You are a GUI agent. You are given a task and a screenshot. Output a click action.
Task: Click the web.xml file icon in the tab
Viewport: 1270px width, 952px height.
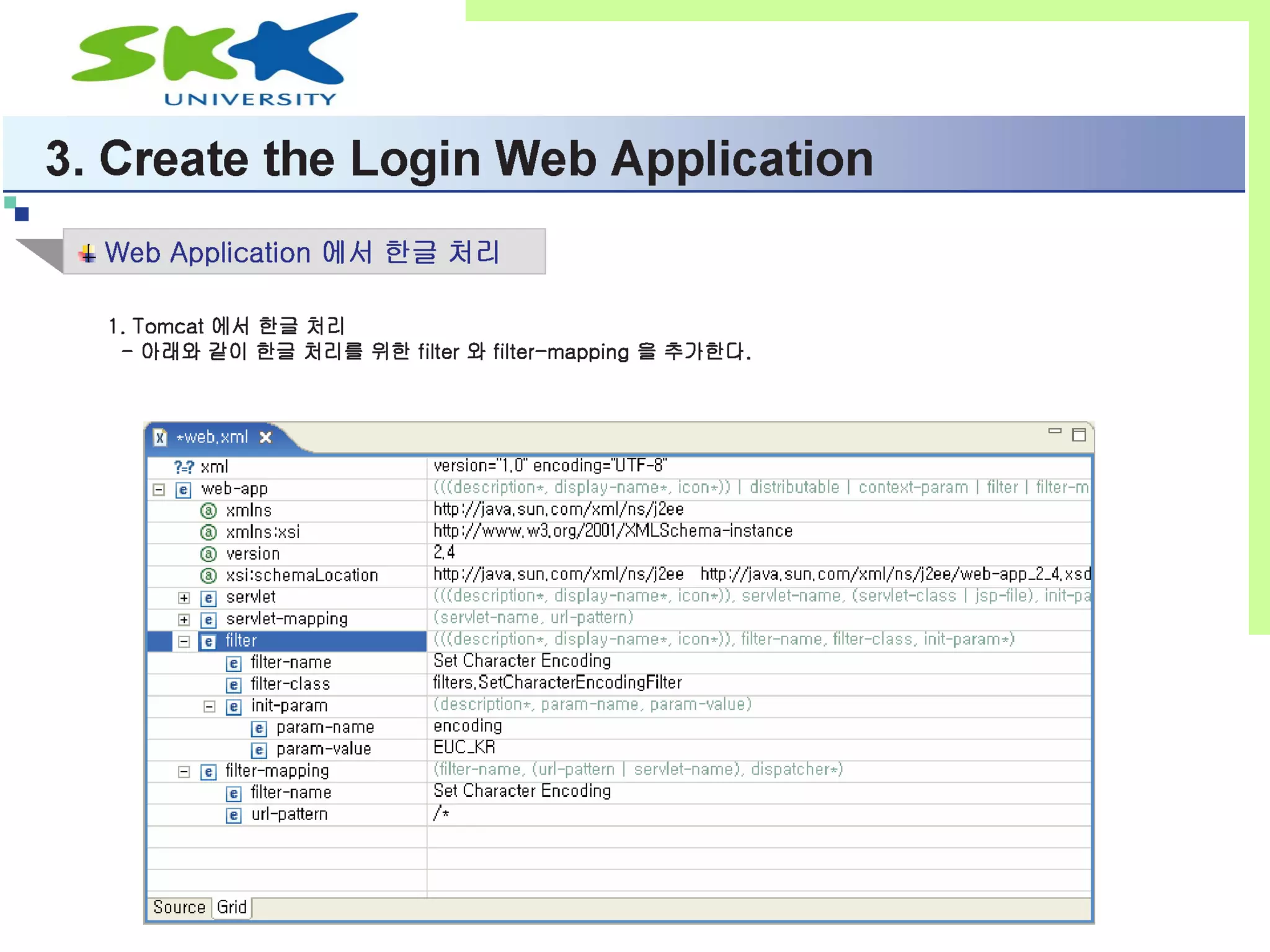[x=160, y=438]
